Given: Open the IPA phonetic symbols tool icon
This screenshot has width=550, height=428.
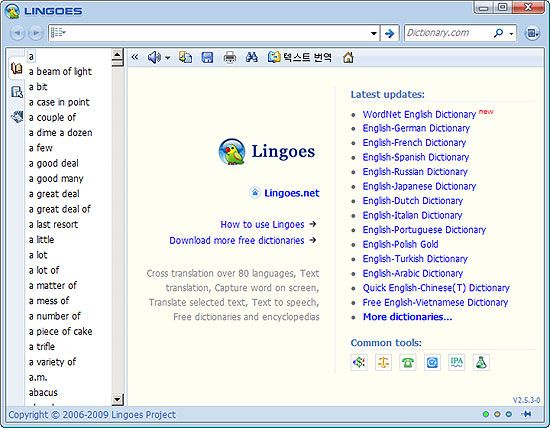Looking at the screenshot, I should click(x=456, y=362).
